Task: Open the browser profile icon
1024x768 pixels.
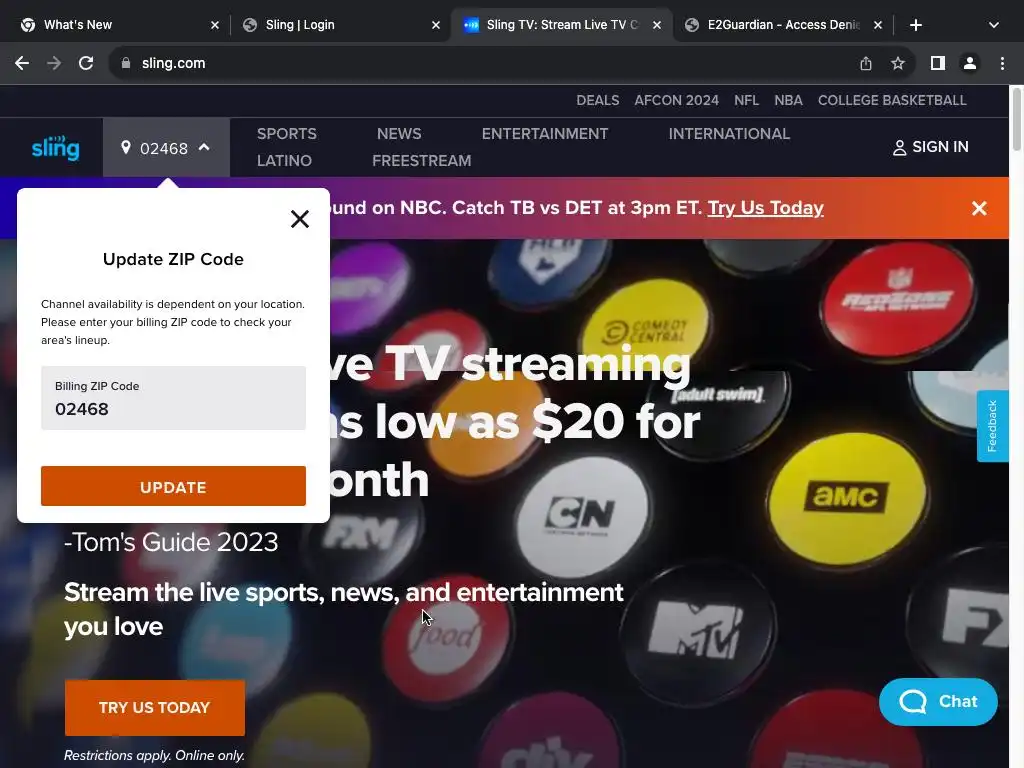Action: tap(970, 63)
